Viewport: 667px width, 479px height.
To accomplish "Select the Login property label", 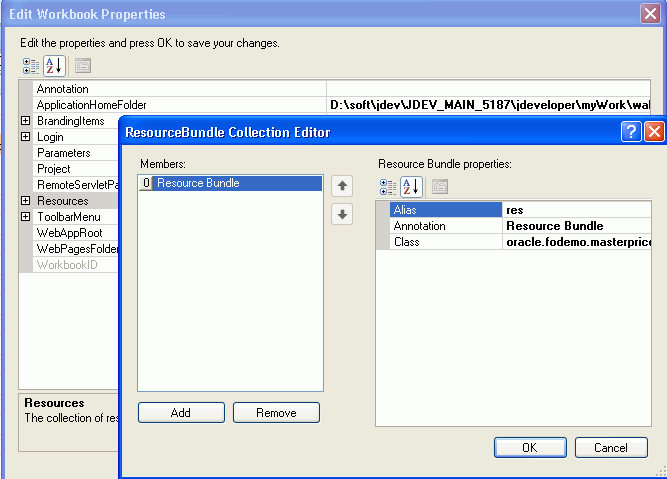I will pyautogui.click(x=50, y=137).
